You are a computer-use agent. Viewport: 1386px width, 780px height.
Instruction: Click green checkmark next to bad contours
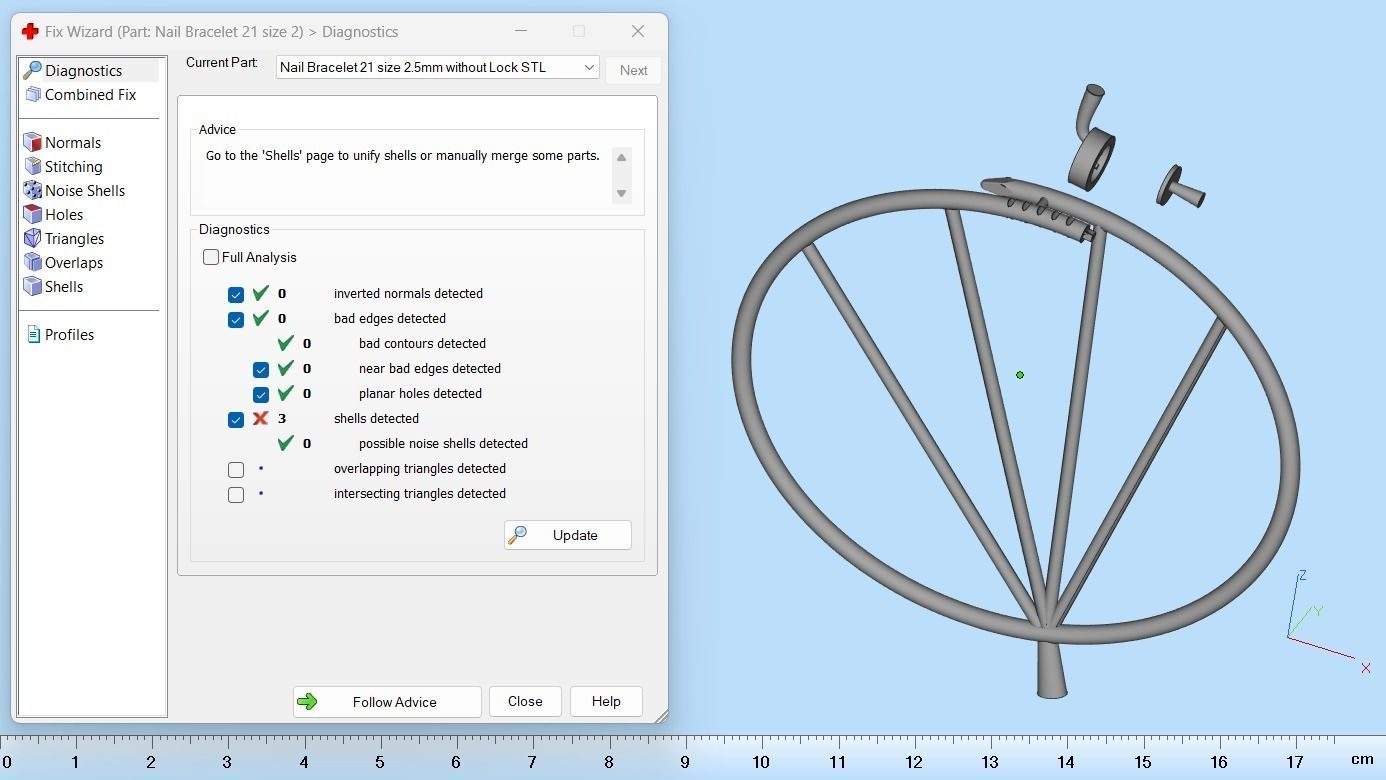tap(285, 343)
